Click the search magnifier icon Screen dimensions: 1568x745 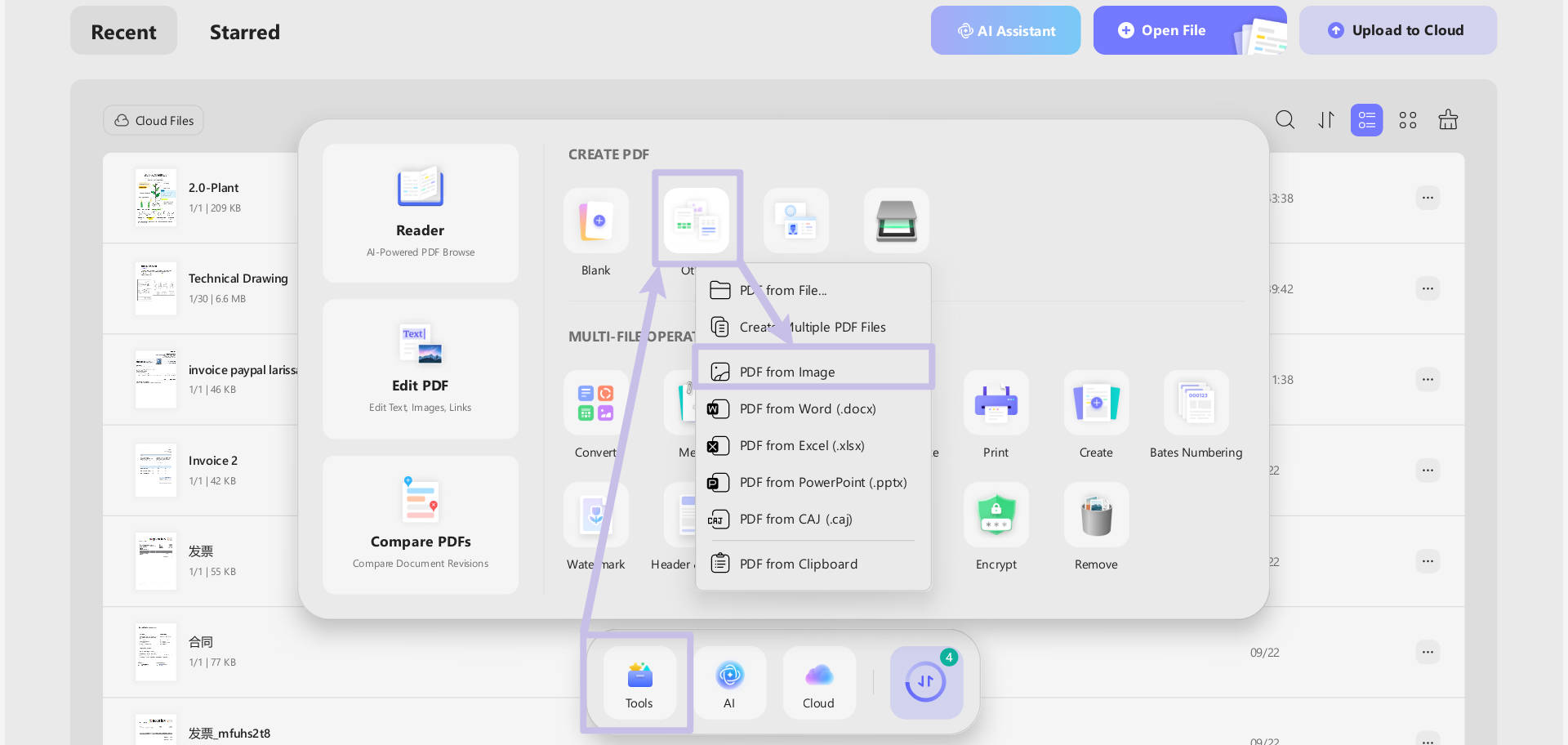[1285, 119]
